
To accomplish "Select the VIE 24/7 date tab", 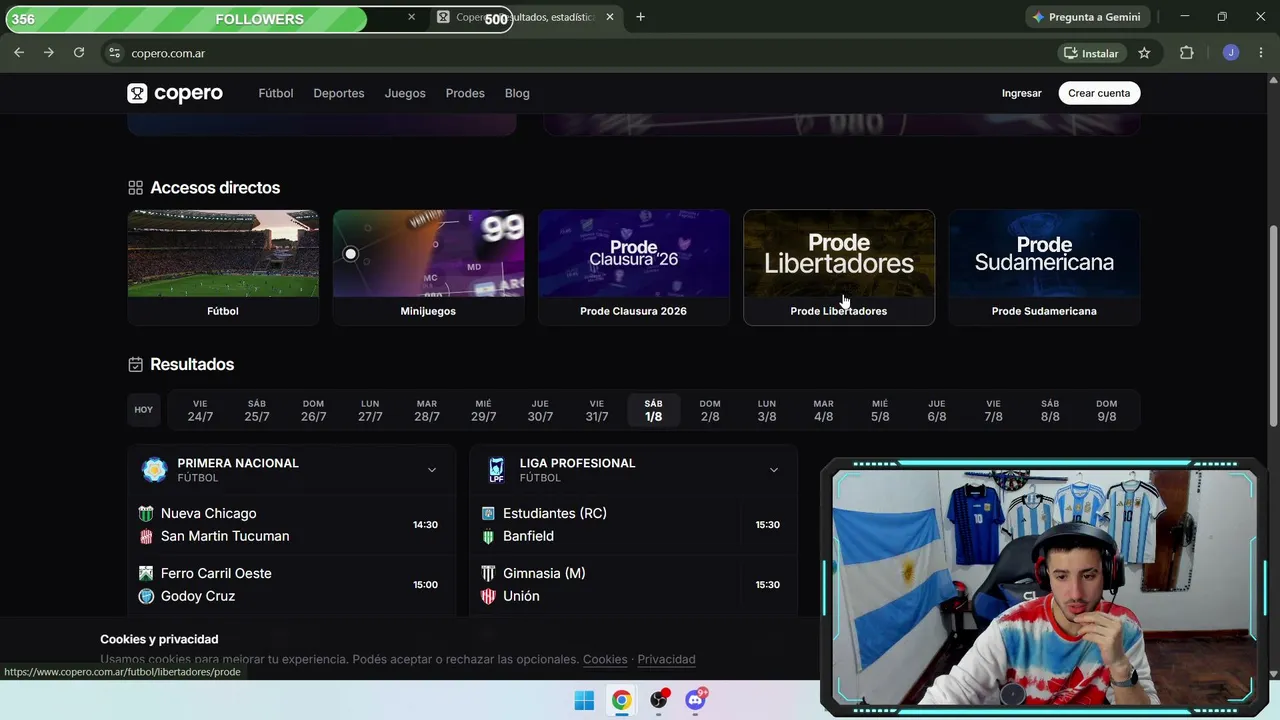I will point(200,410).
